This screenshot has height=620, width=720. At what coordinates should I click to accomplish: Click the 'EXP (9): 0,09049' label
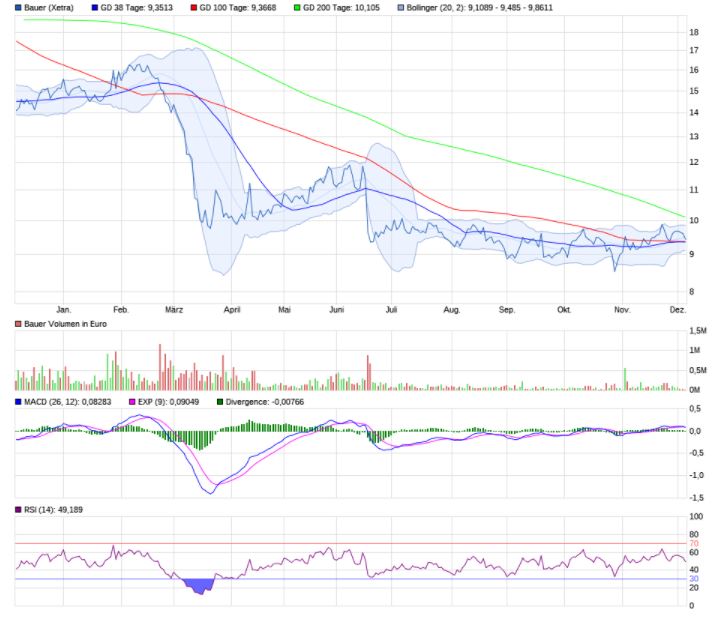pyautogui.click(x=169, y=402)
